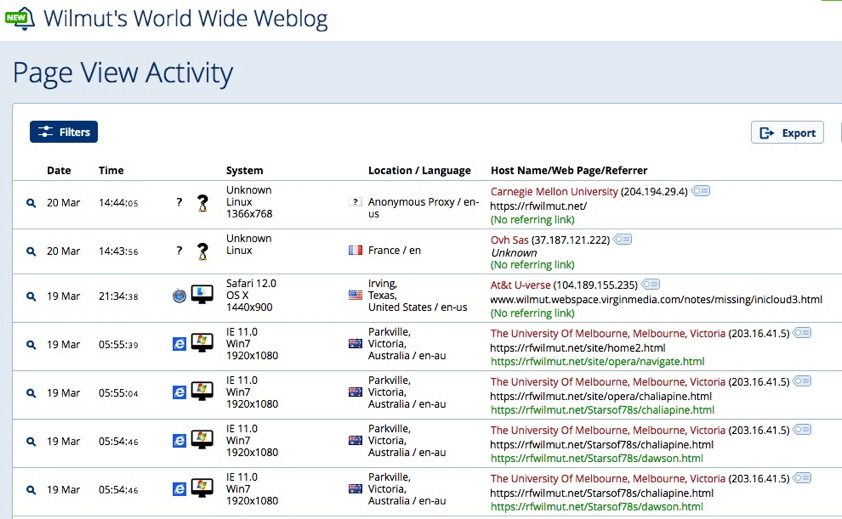The width and height of the screenshot is (842, 519).
Task: Click the Wilmut's World Wide Weblog title
Action: pyautogui.click(x=186, y=18)
